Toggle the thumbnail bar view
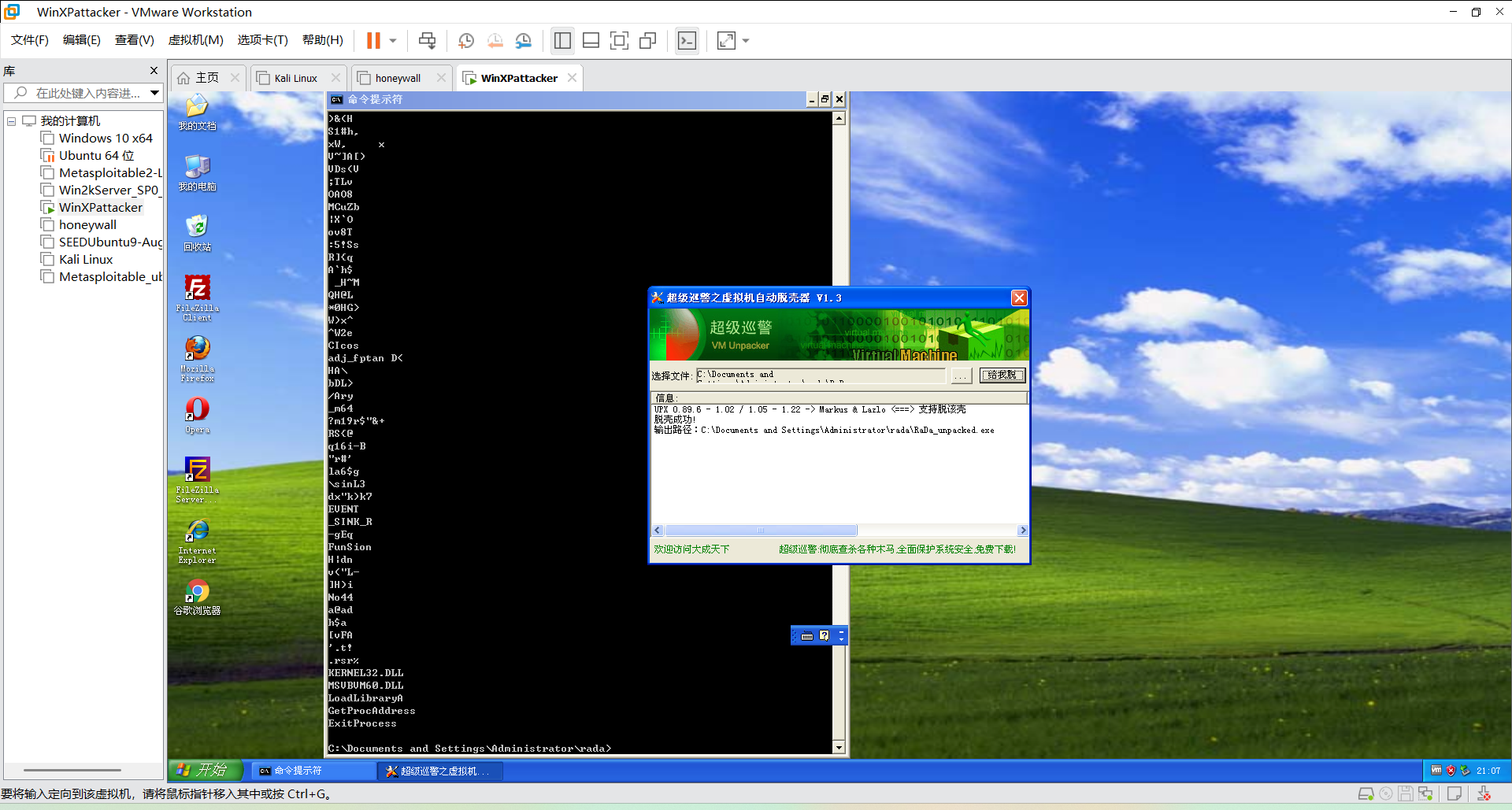 pyautogui.click(x=591, y=40)
